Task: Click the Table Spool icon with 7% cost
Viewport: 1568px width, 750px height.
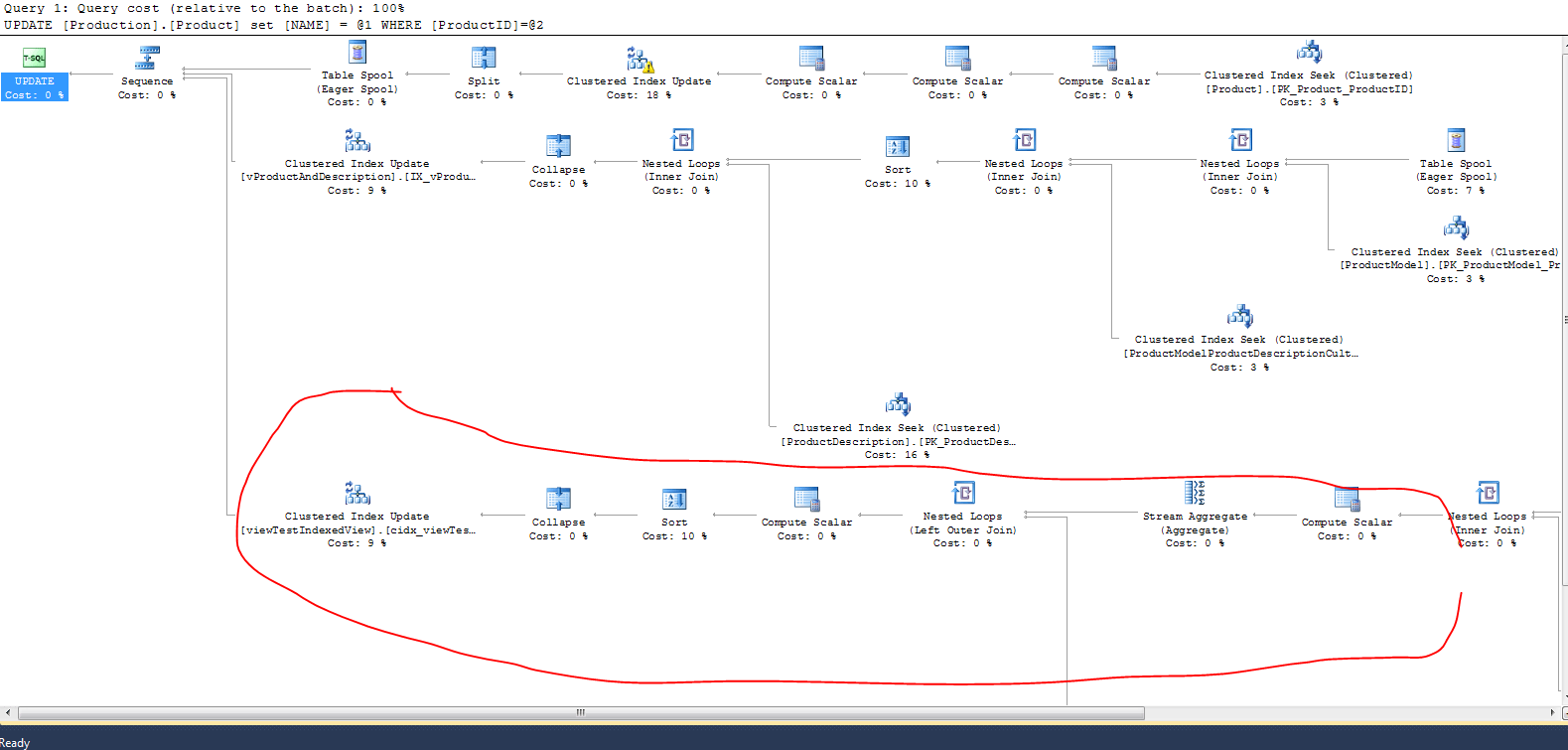Action: (1456, 141)
